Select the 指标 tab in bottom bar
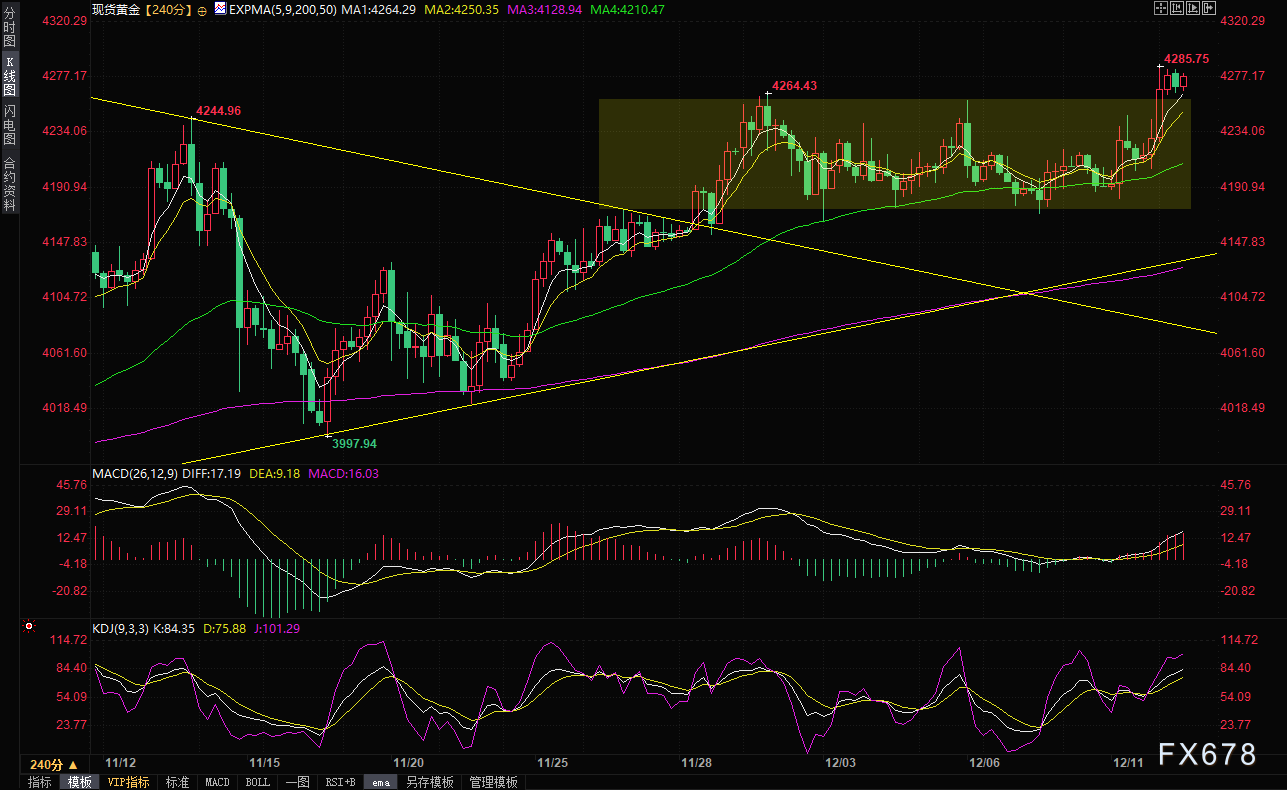This screenshot has width=1287, height=790. coord(40,782)
